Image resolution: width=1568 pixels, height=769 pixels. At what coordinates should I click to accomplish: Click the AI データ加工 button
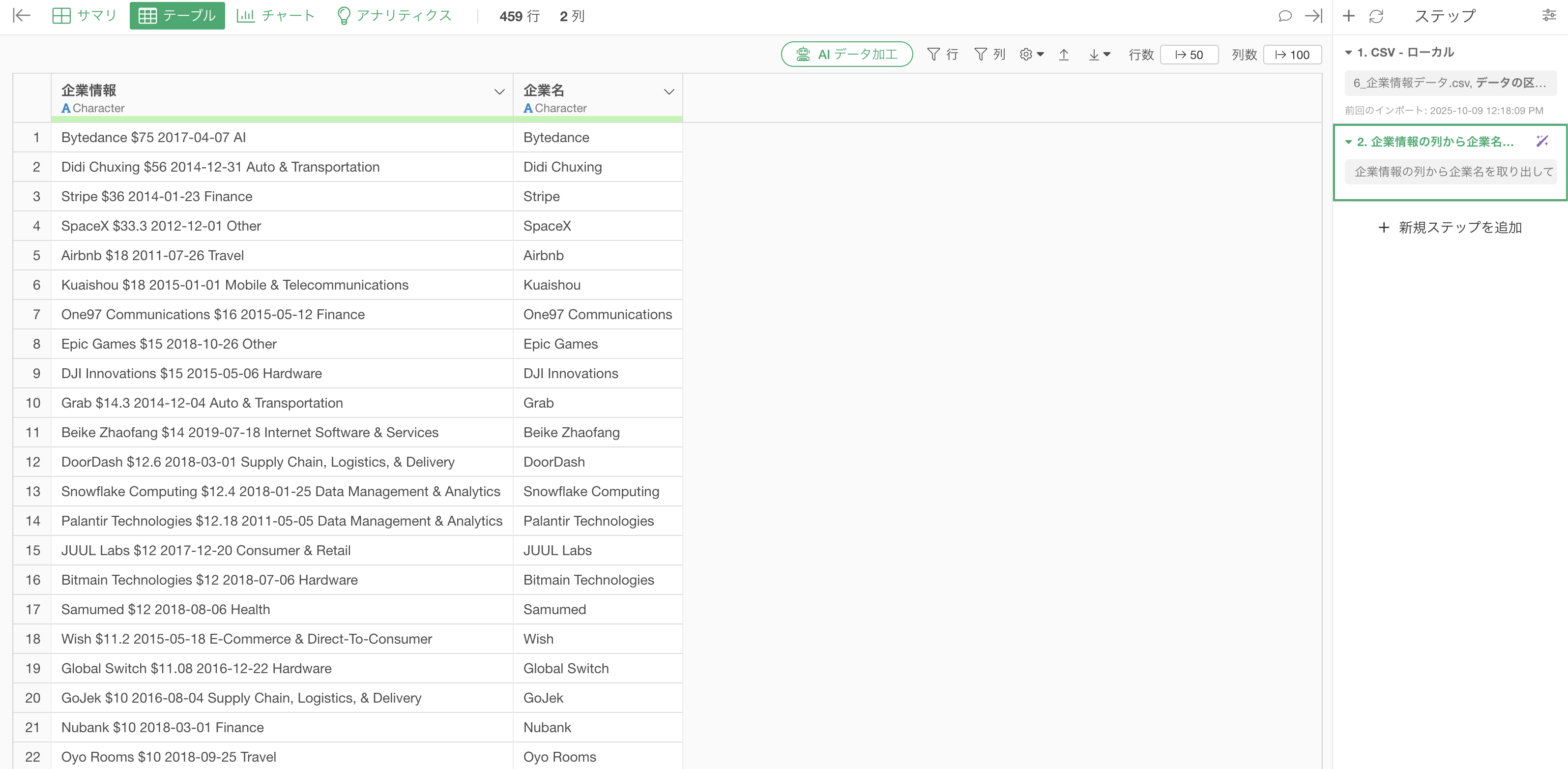(x=846, y=55)
